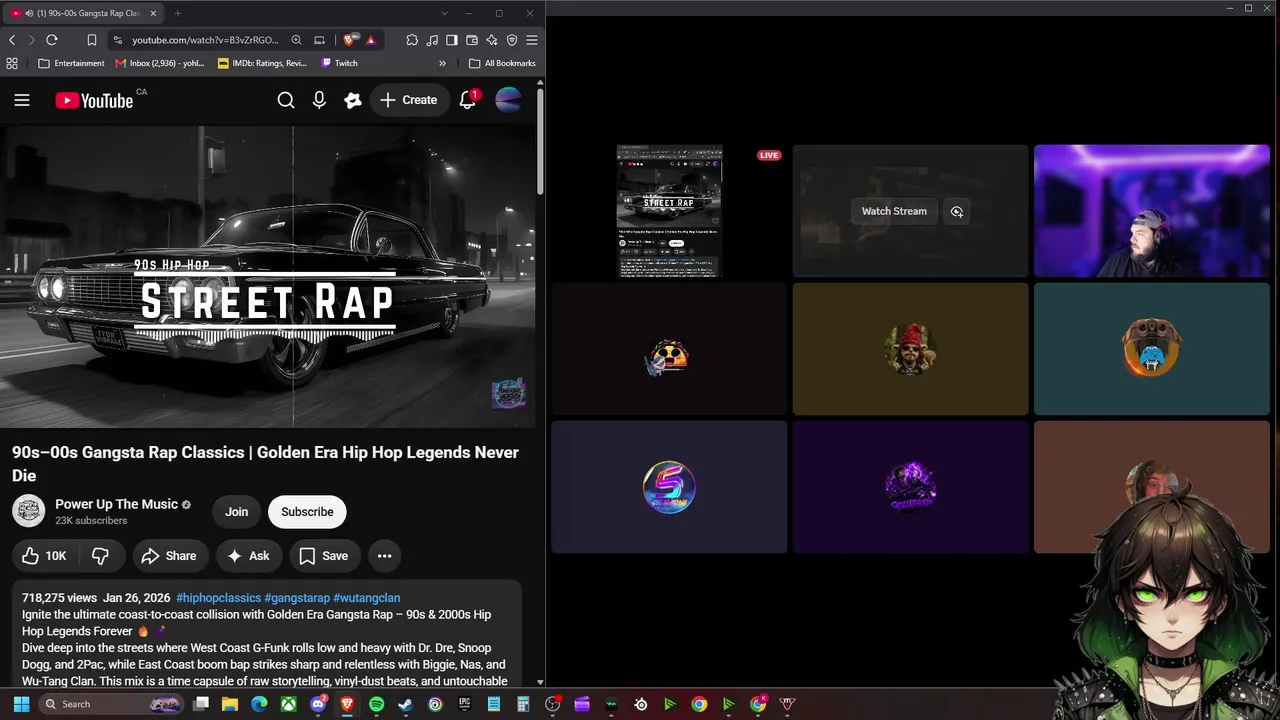Click Watch Stream in the call window

coord(894,211)
